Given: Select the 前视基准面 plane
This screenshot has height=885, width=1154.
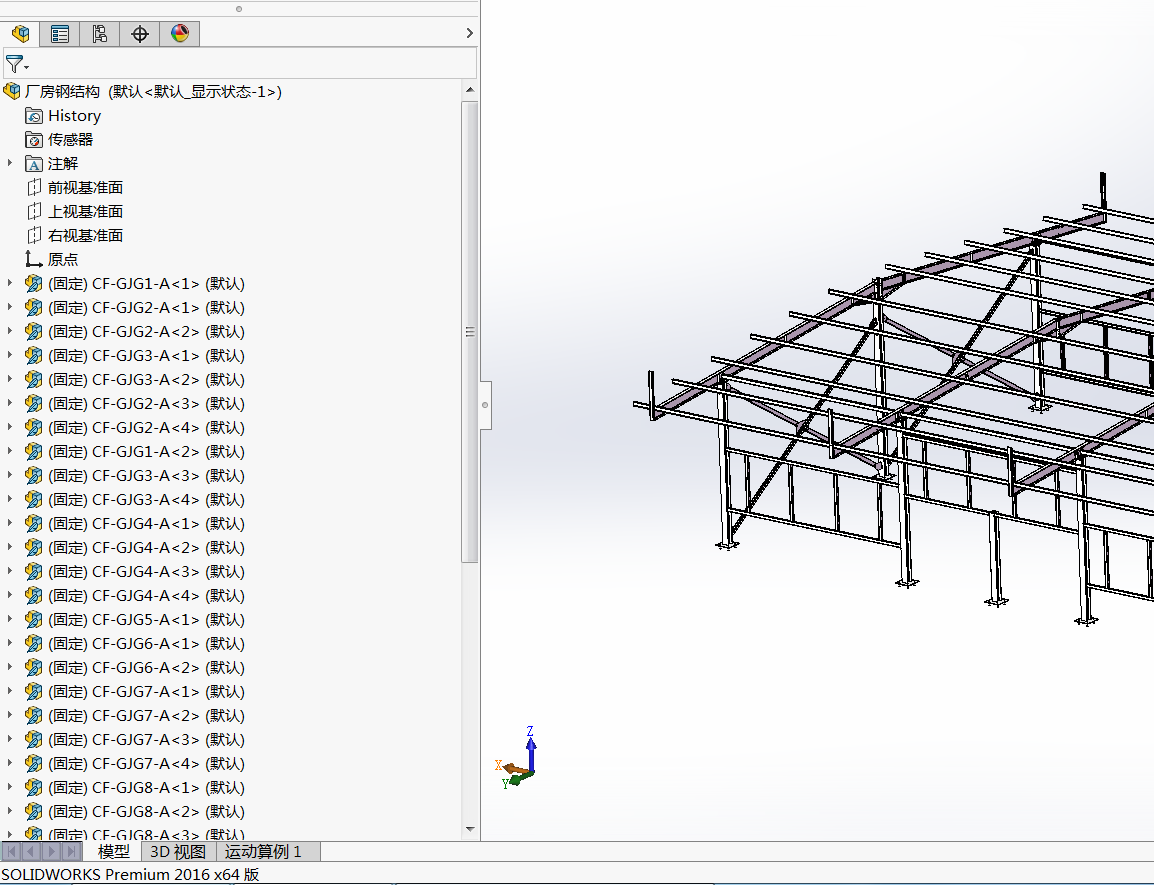Looking at the screenshot, I should tap(85, 188).
